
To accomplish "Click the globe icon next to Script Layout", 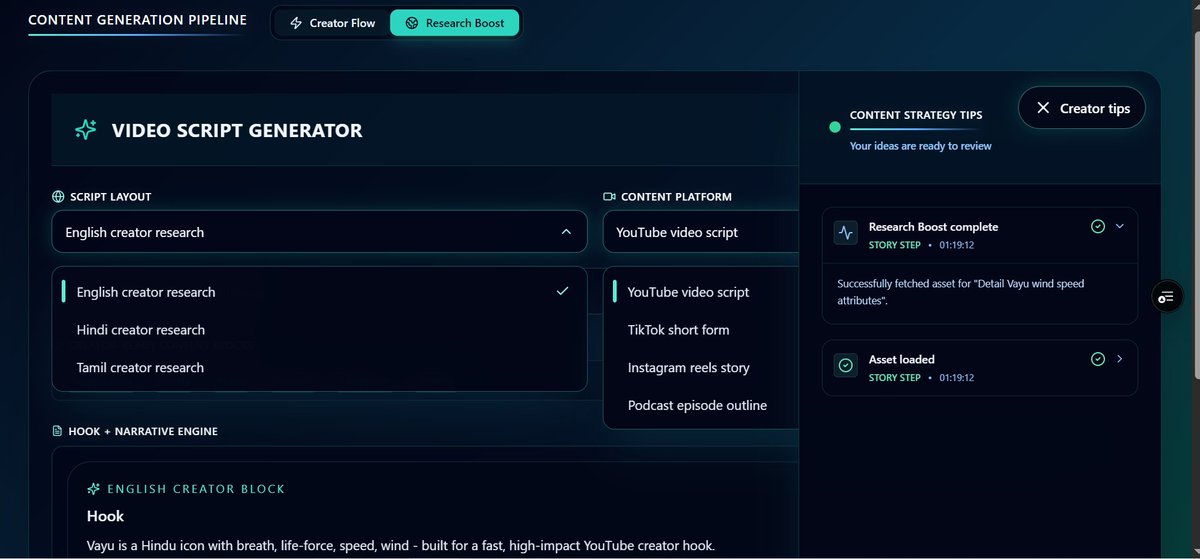I will tap(58, 197).
